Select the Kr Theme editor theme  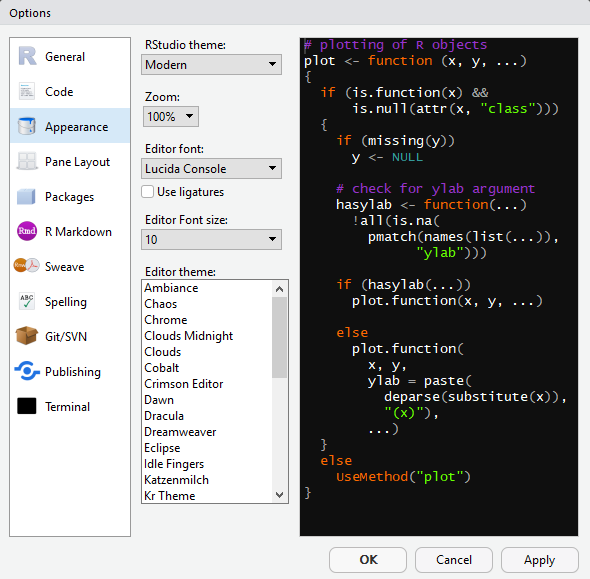207,495
